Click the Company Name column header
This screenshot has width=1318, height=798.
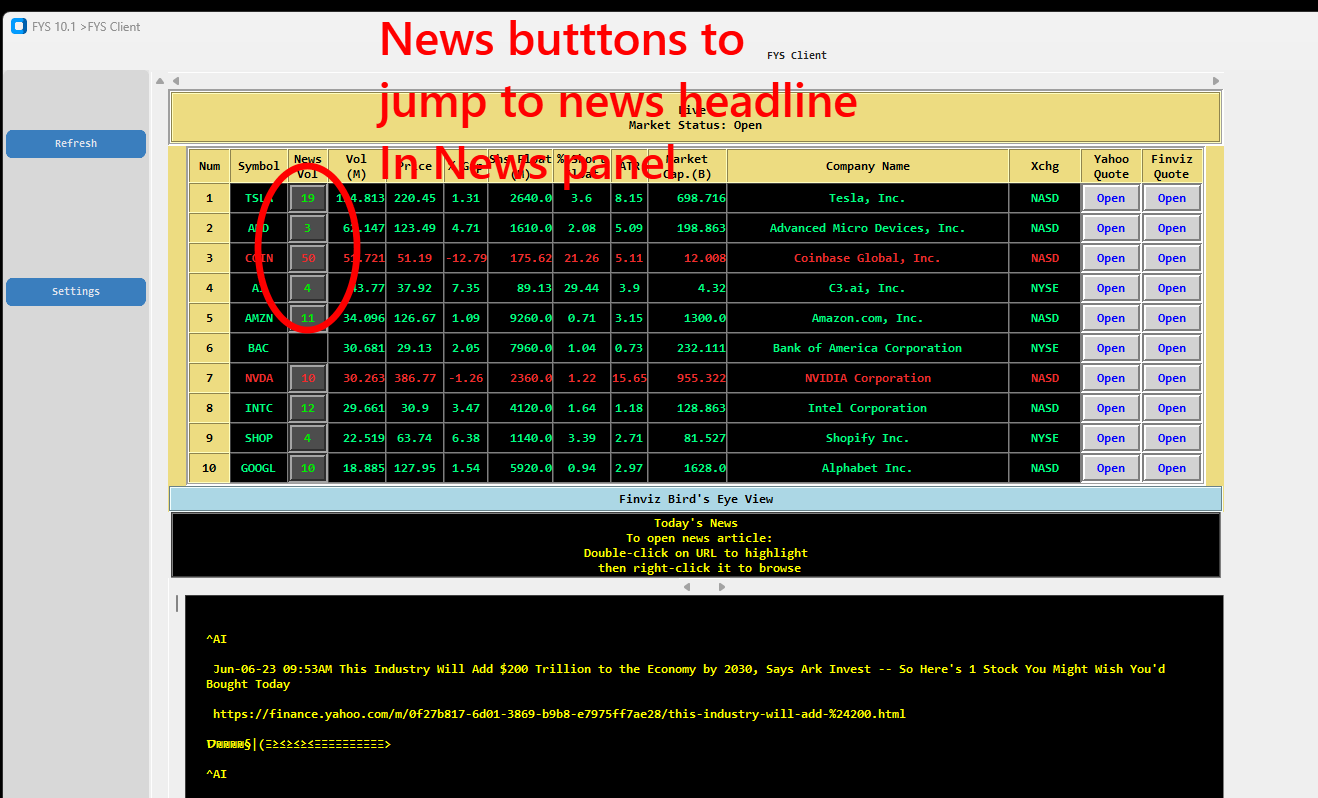tap(868, 166)
